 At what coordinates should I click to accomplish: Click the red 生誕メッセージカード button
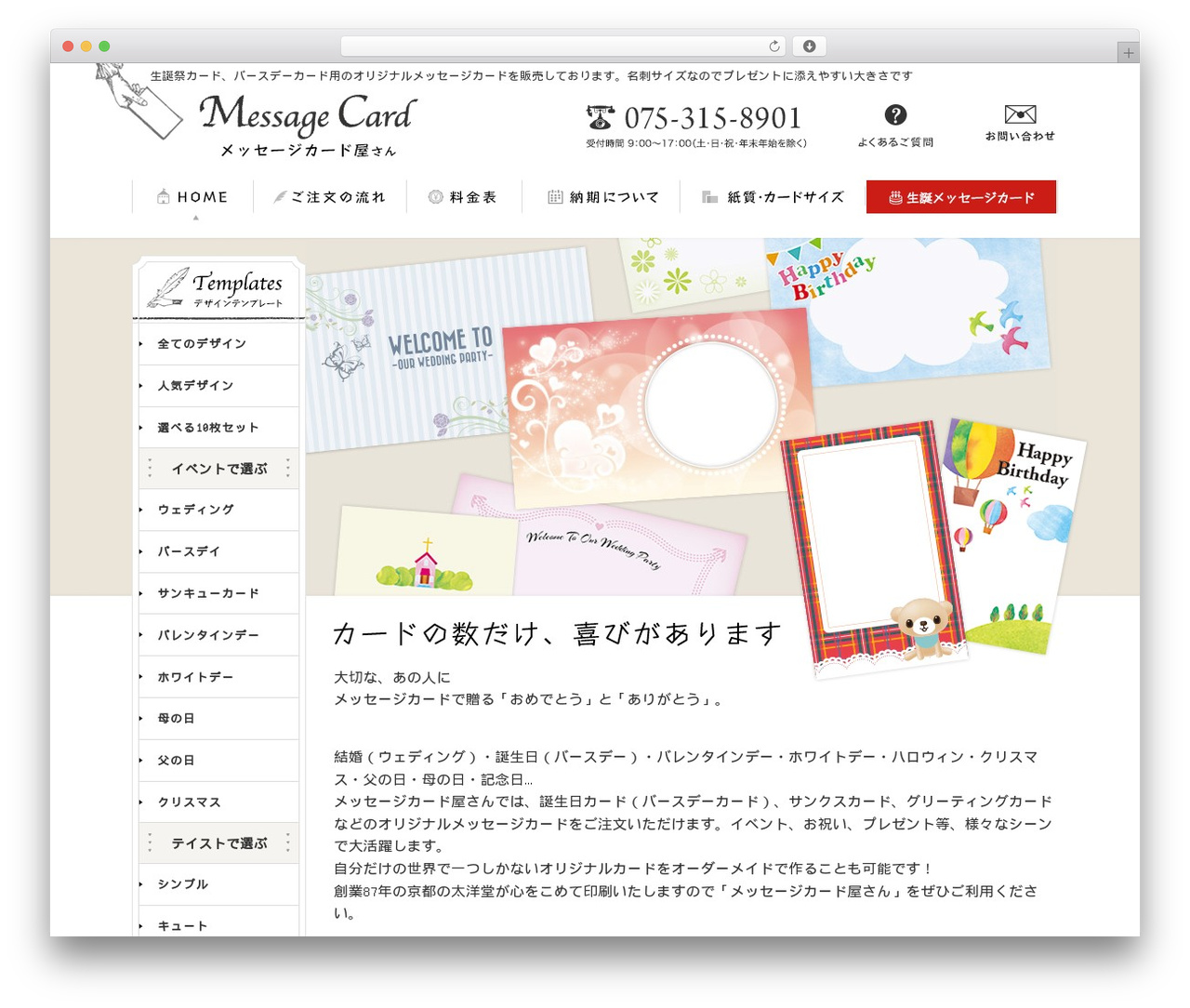(961, 197)
